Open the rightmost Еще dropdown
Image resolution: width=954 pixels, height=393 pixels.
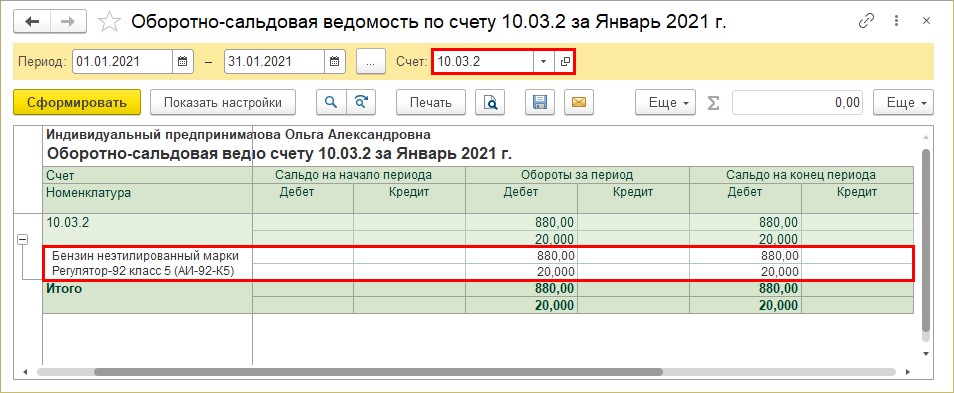click(x=904, y=102)
